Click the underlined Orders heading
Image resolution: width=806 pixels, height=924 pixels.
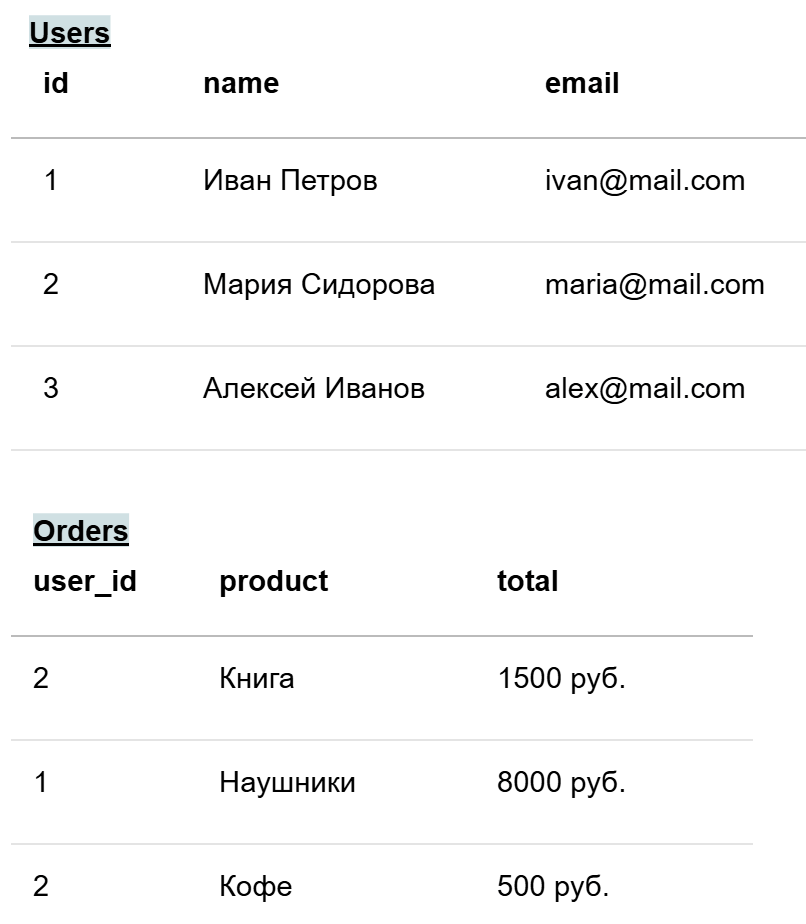[x=81, y=530]
